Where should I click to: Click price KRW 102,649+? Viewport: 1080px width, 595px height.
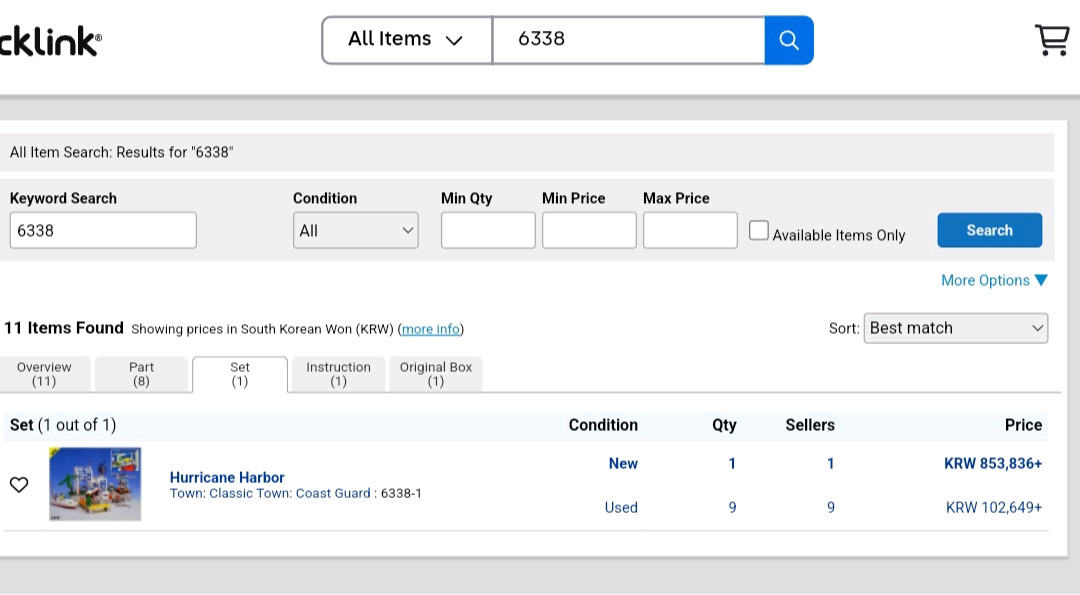pyautogui.click(x=994, y=508)
